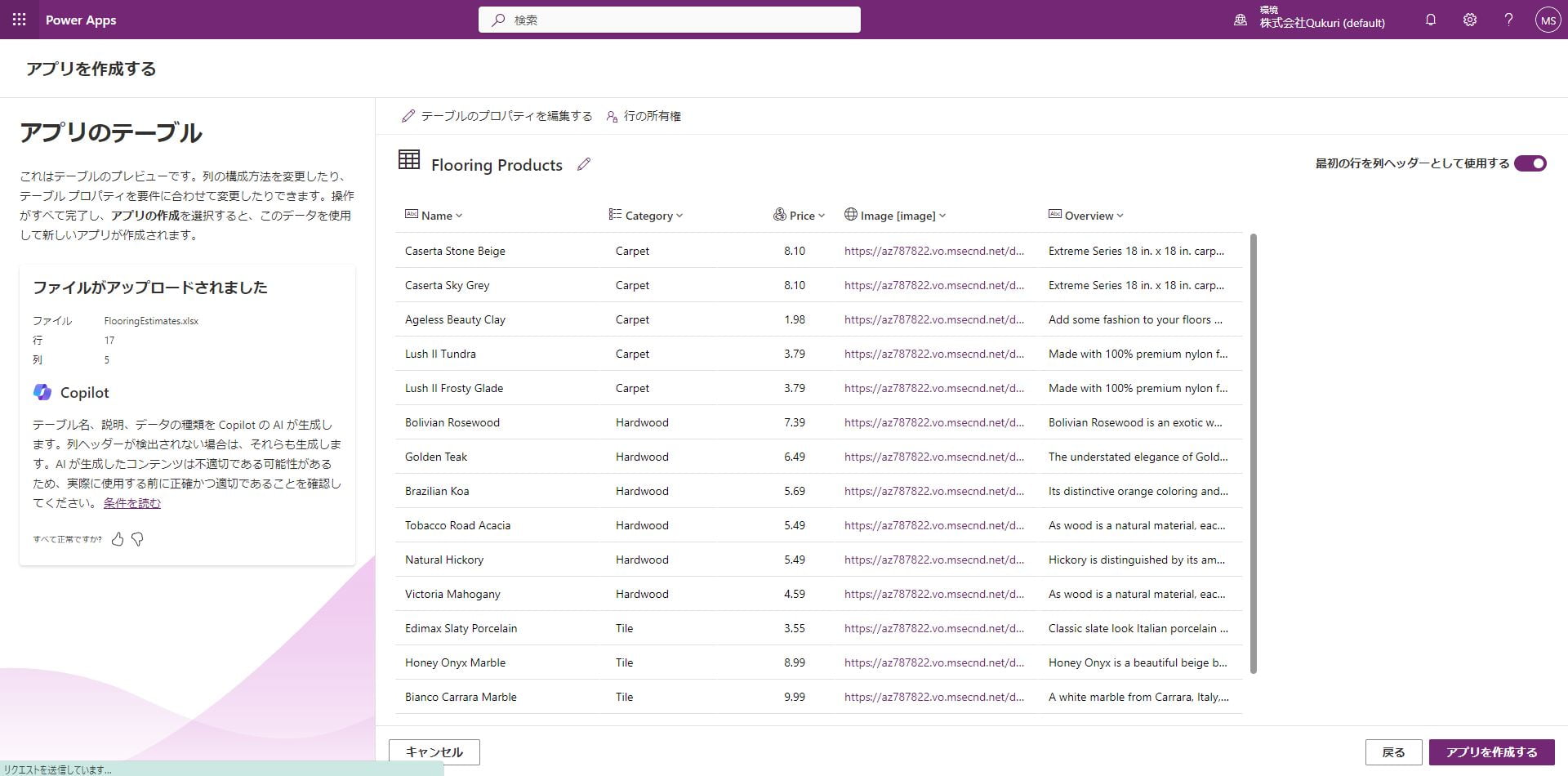Viewport: 1568px width, 776px height.
Task: Click the table's vertical scrollbar
Action: [x=1254, y=453]
